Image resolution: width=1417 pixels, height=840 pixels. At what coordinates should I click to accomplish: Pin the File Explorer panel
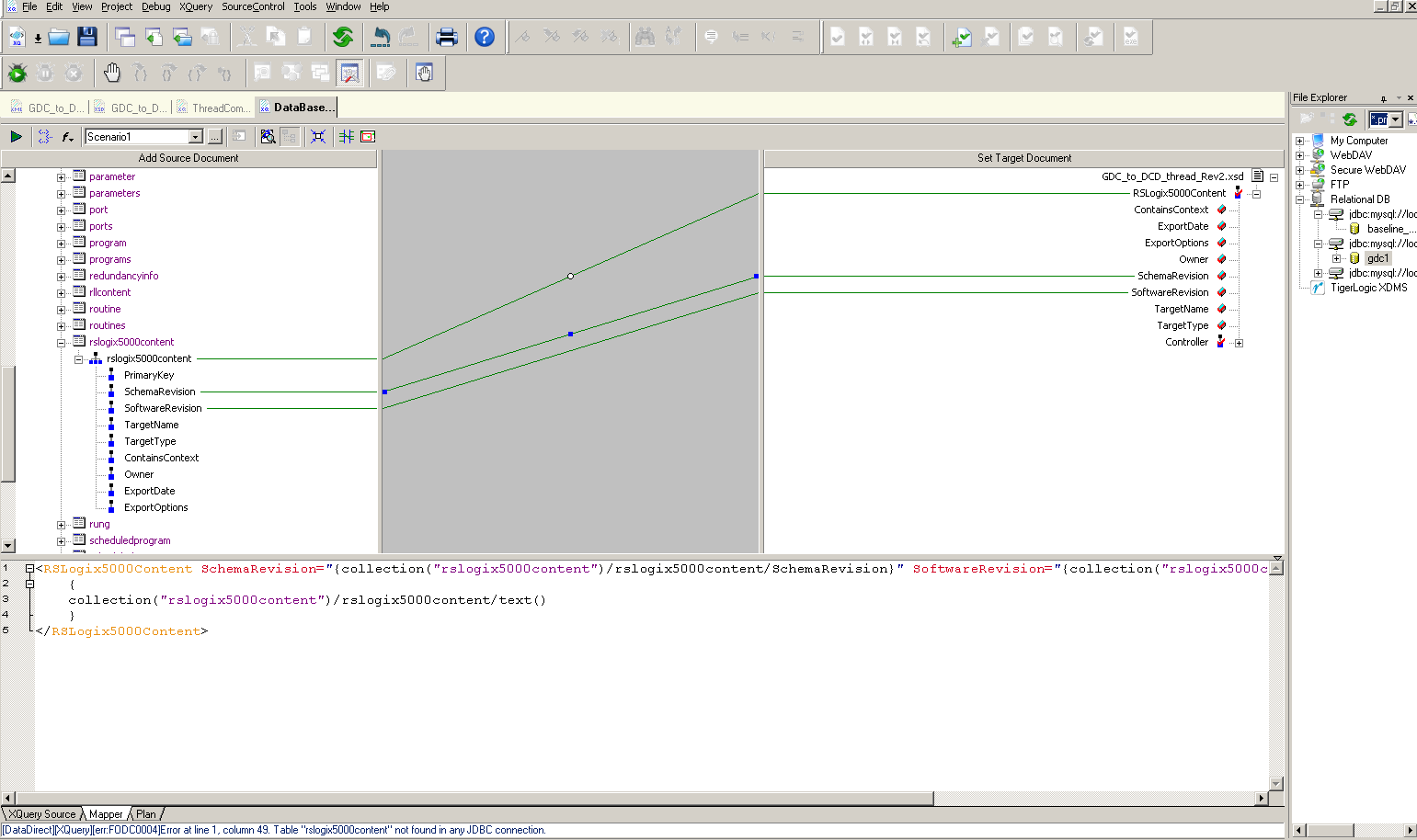[1383, 98]
